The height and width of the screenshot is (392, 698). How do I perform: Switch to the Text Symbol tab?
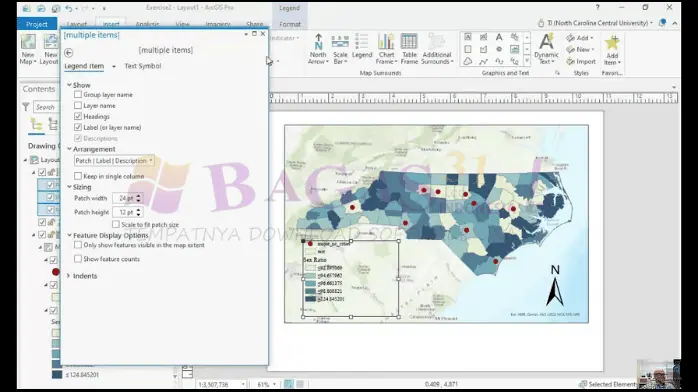coord(142,66)
